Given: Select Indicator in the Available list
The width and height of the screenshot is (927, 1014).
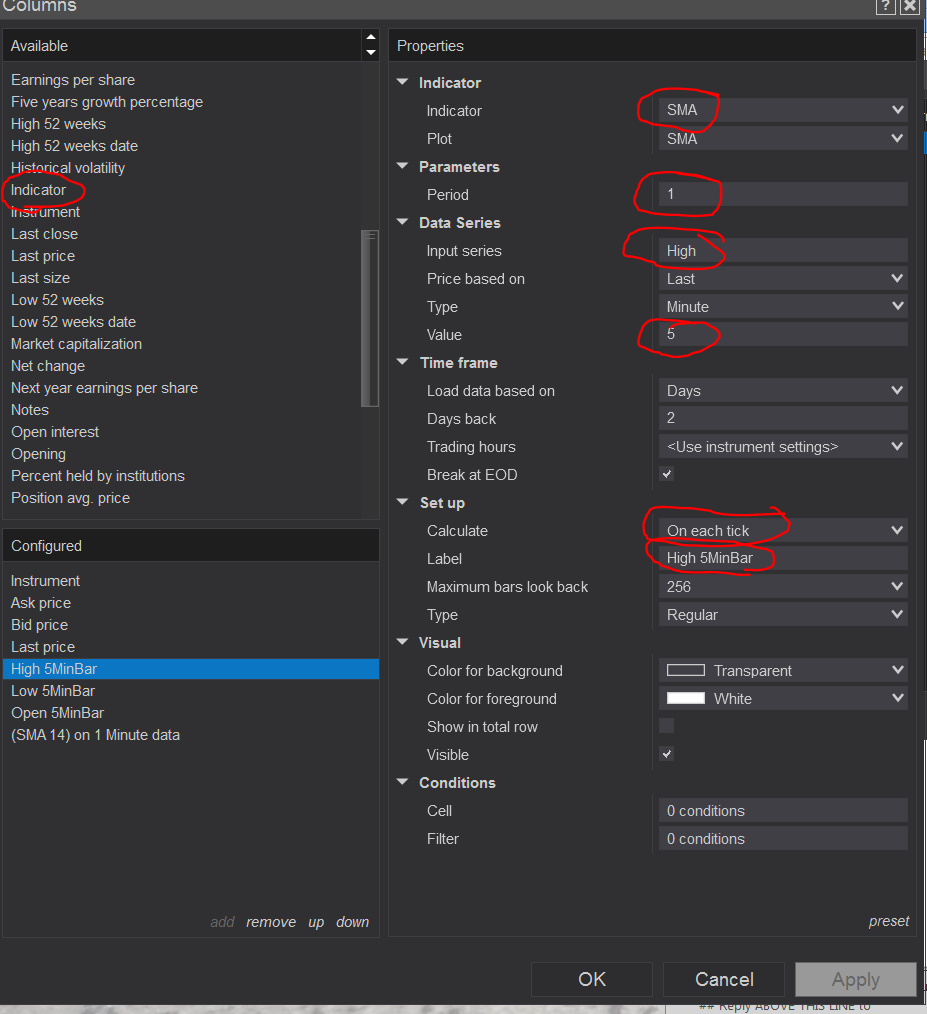Looking at the screenshot, I should click(39, 190).
